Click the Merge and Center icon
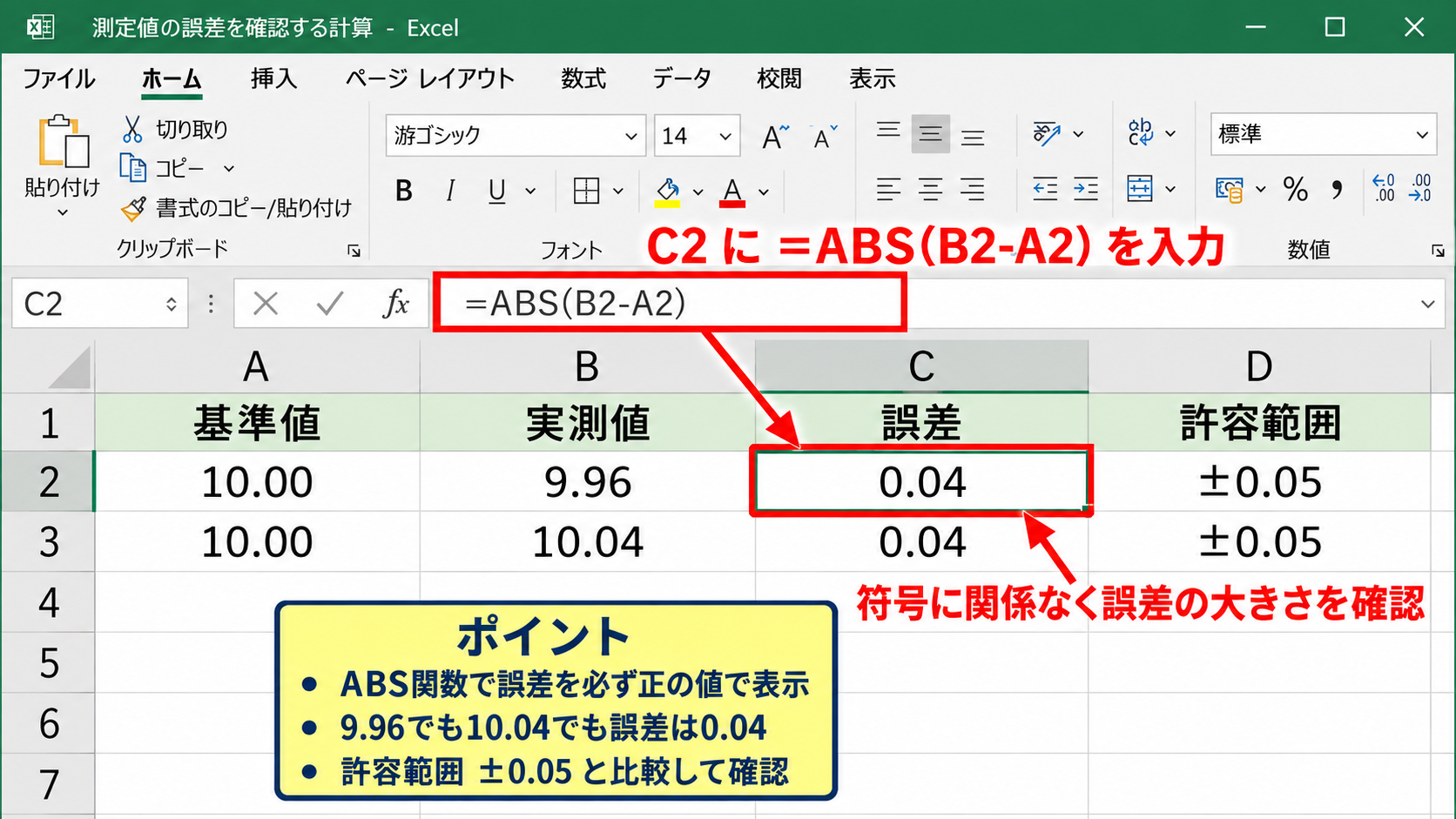 [1140, 188]
